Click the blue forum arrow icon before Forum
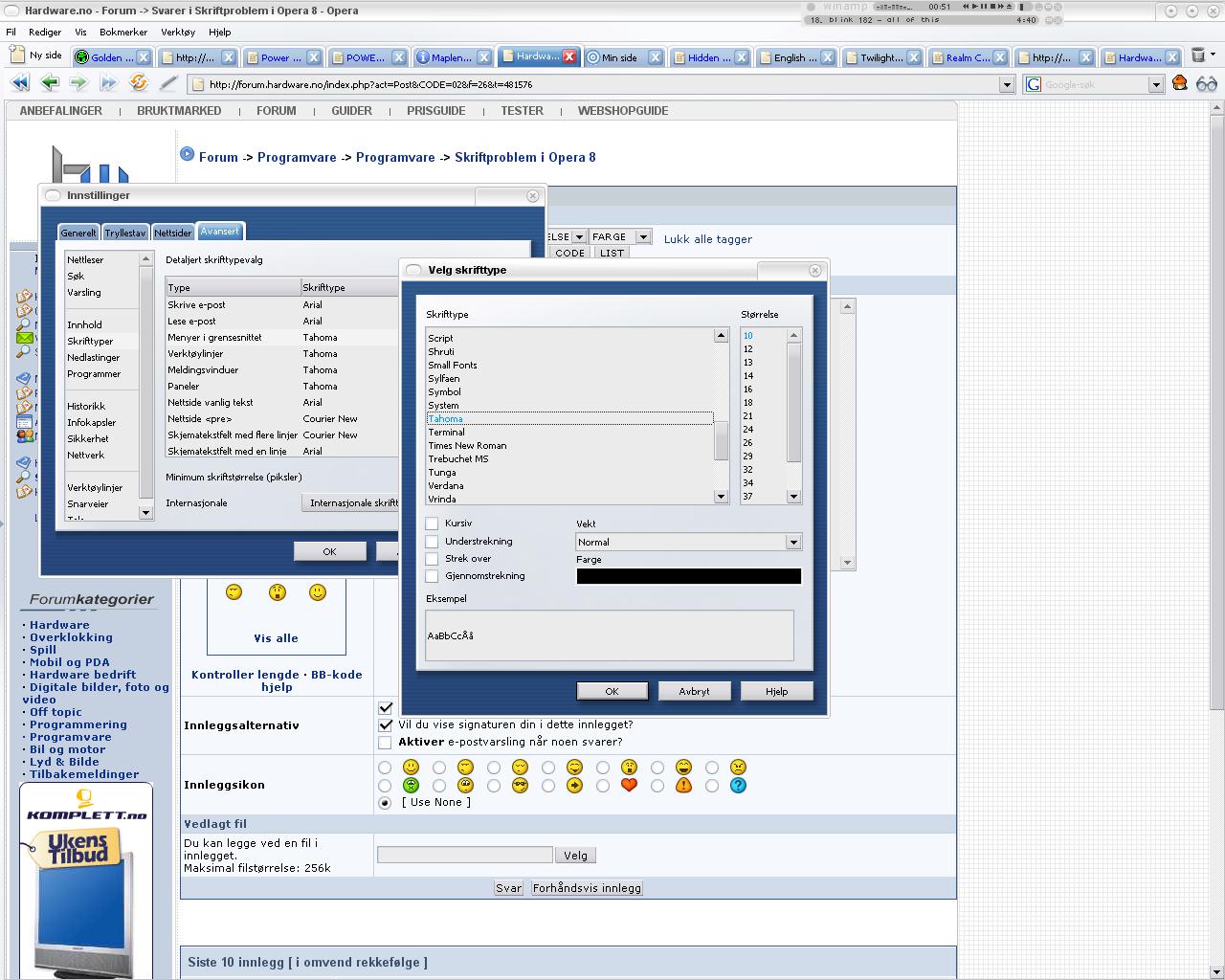The width and height of the screenshot is (1225, 980). pos(187,154)
